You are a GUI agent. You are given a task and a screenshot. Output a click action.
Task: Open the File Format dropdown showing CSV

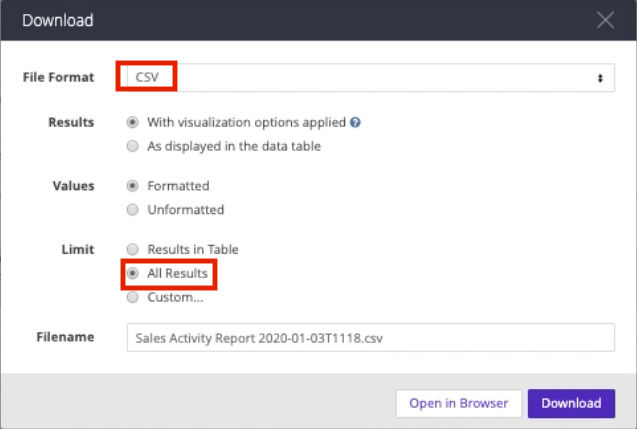(368, 77)
